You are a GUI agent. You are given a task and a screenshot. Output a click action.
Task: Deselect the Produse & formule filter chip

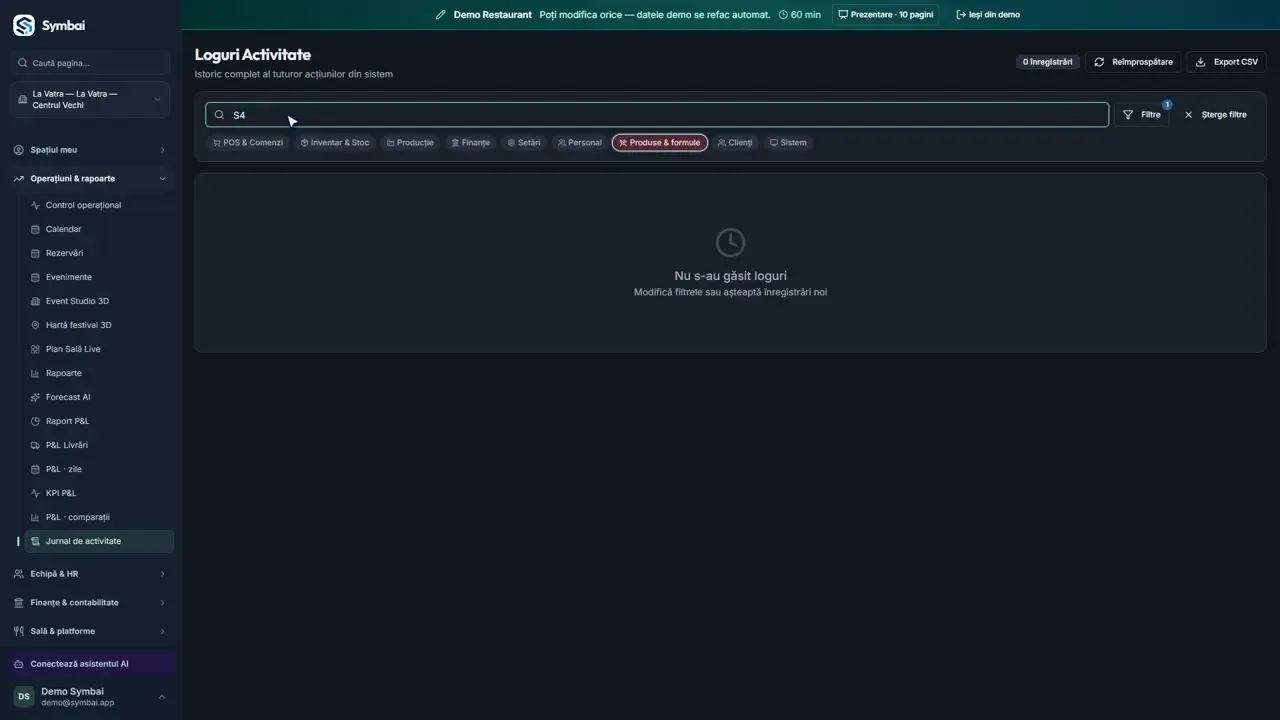click(x=660, y=143)
